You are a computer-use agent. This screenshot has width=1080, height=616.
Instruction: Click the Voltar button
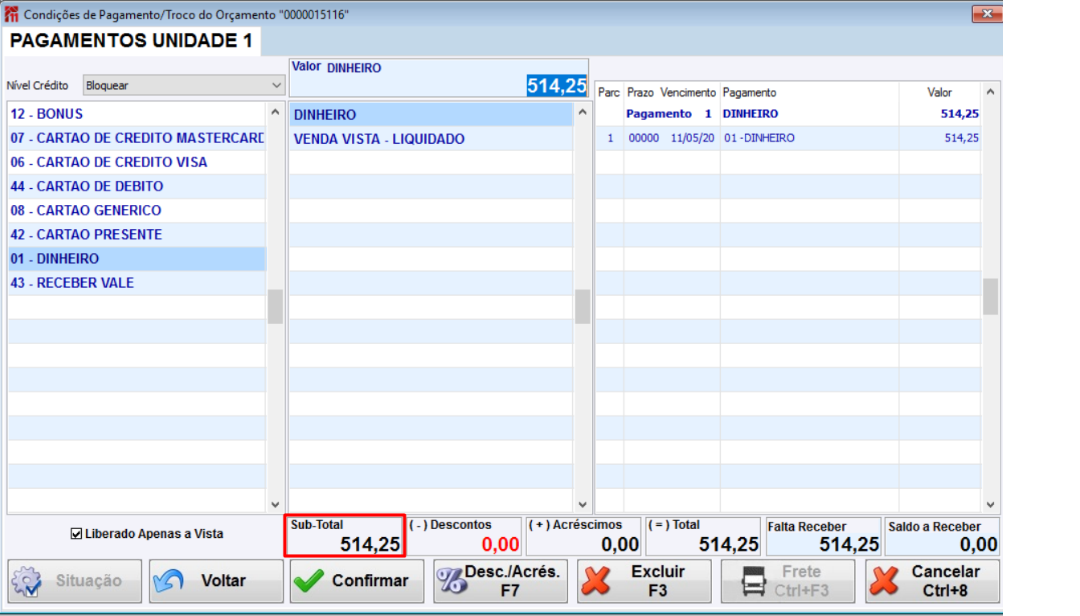tap(216, 581)
